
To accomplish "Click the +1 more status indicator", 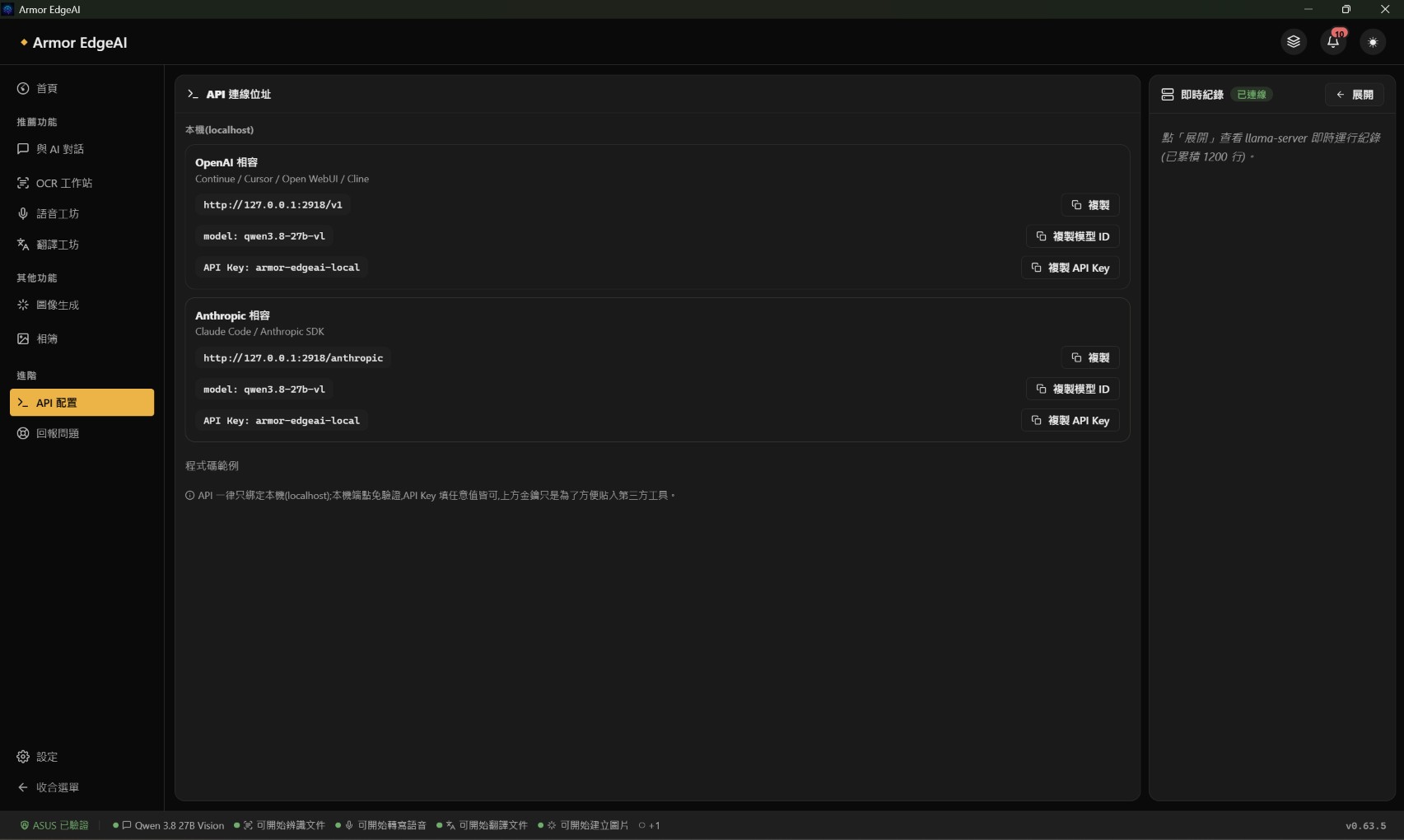I will pyautogui.click(x=650, y=825).
